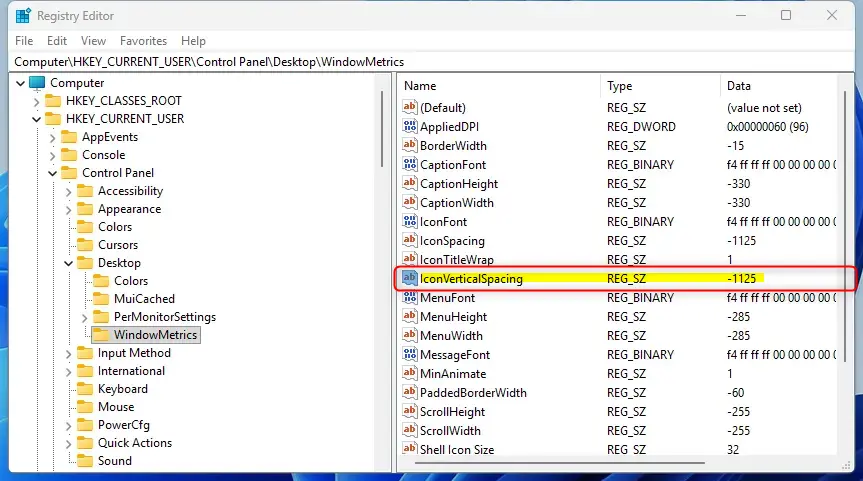Click the string icon beside CaptionHeight

[409, 183]
